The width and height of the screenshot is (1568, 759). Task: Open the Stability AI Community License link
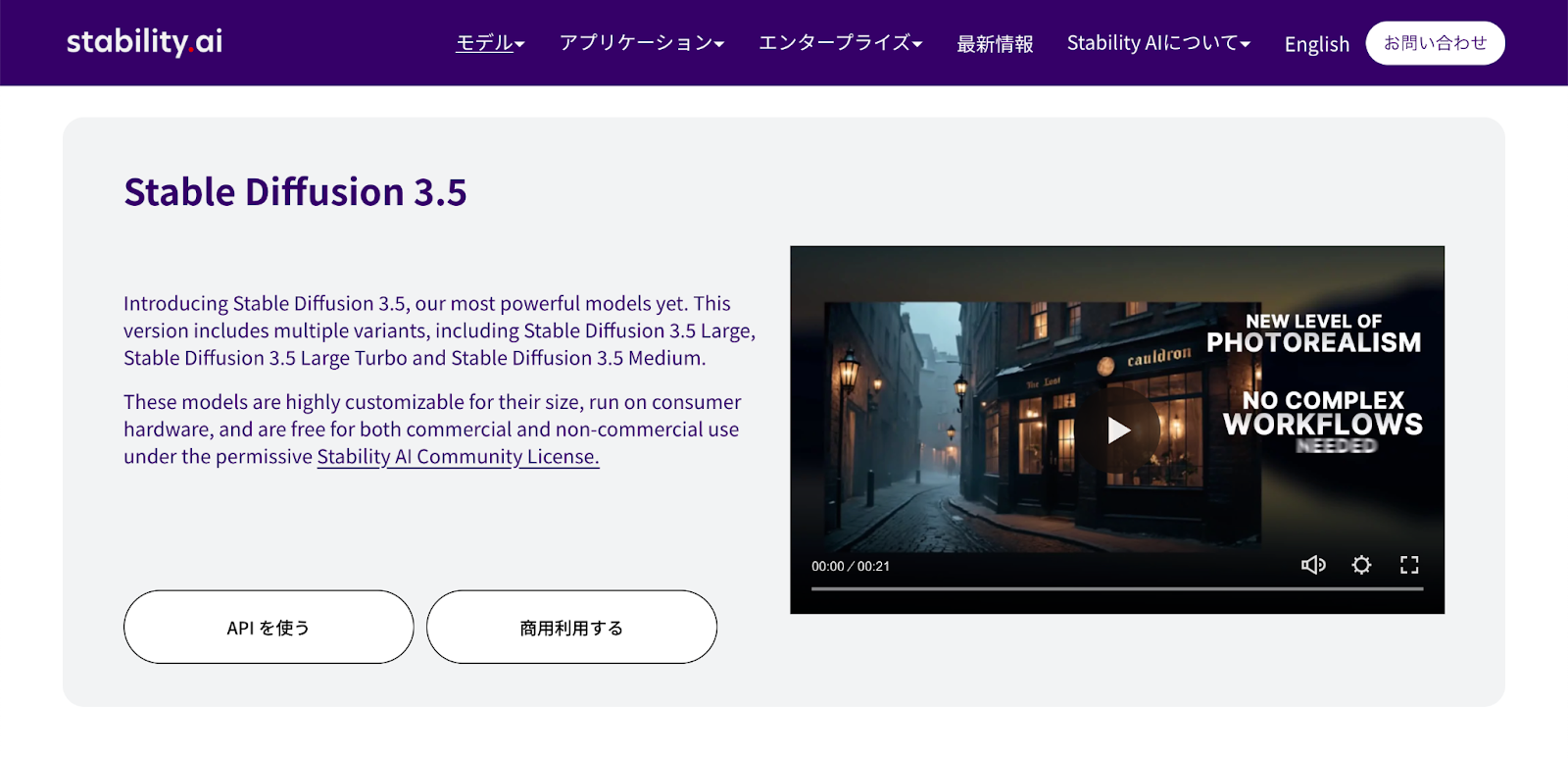click(x=458, y=457)
